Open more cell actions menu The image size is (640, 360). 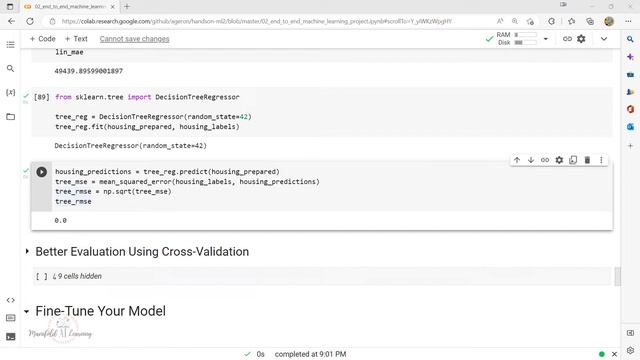601,160
